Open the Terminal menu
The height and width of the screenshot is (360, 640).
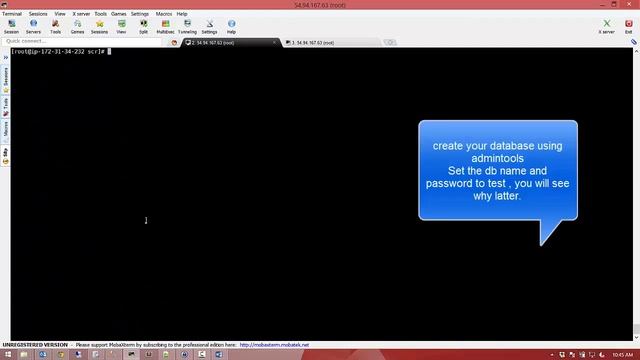tap(12, 14)
